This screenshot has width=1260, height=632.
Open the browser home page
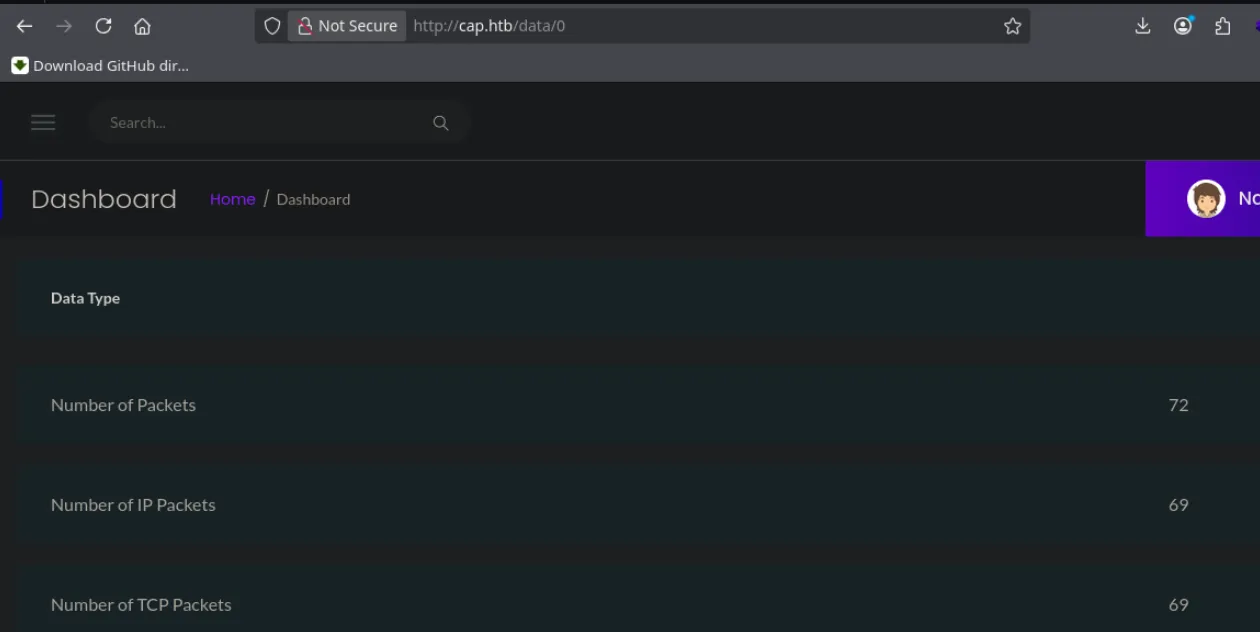[142, 27]
